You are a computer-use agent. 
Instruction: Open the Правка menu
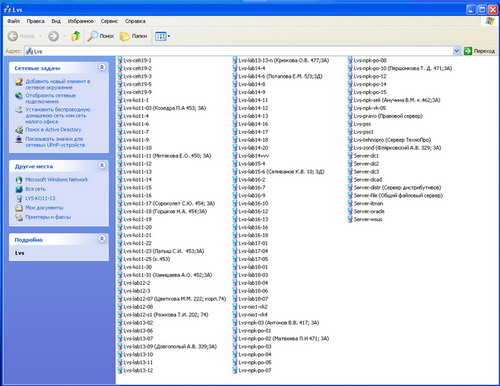(x=35, y=21)
